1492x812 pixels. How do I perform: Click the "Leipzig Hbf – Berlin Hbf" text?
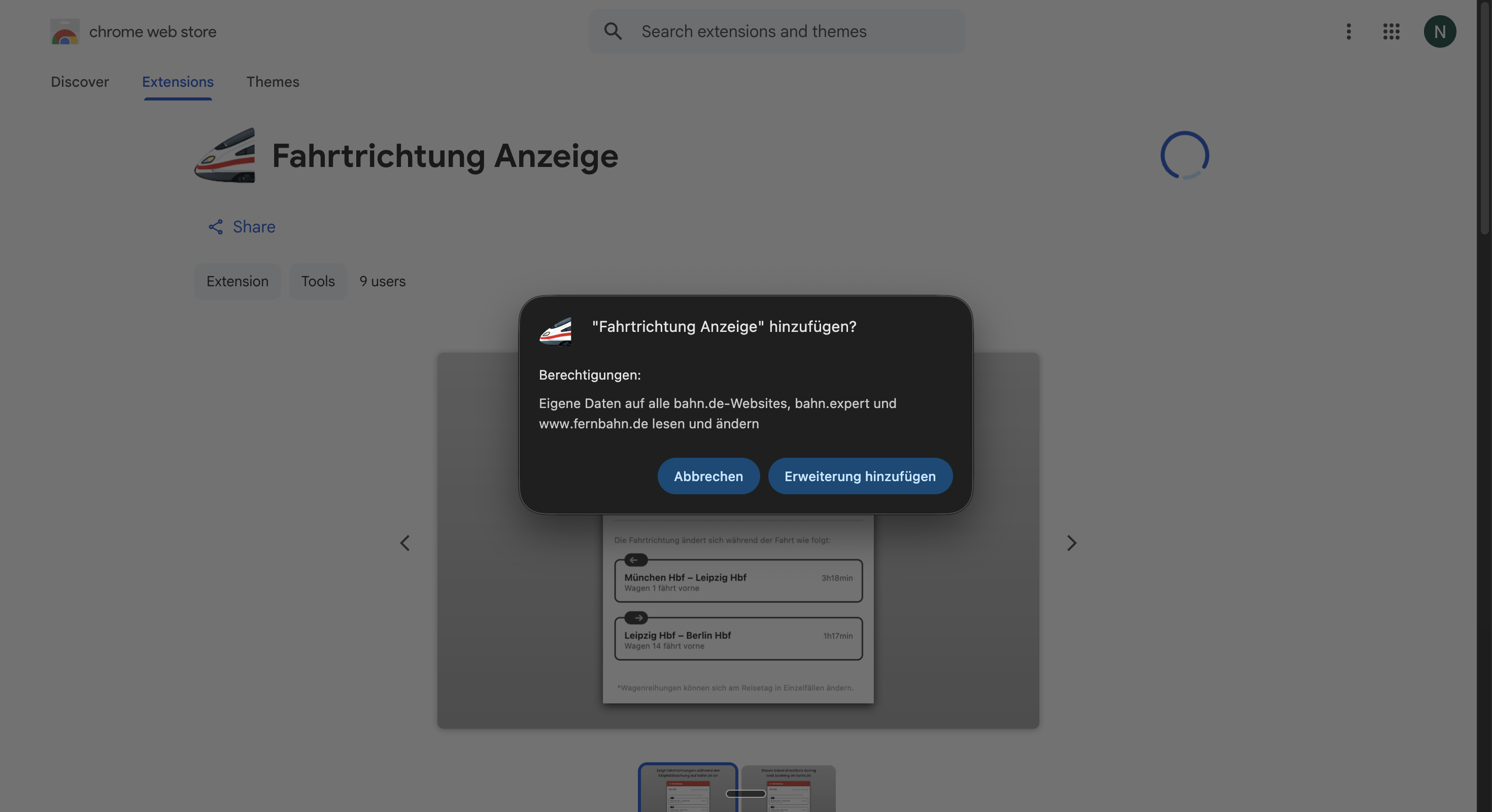(677, 635)
